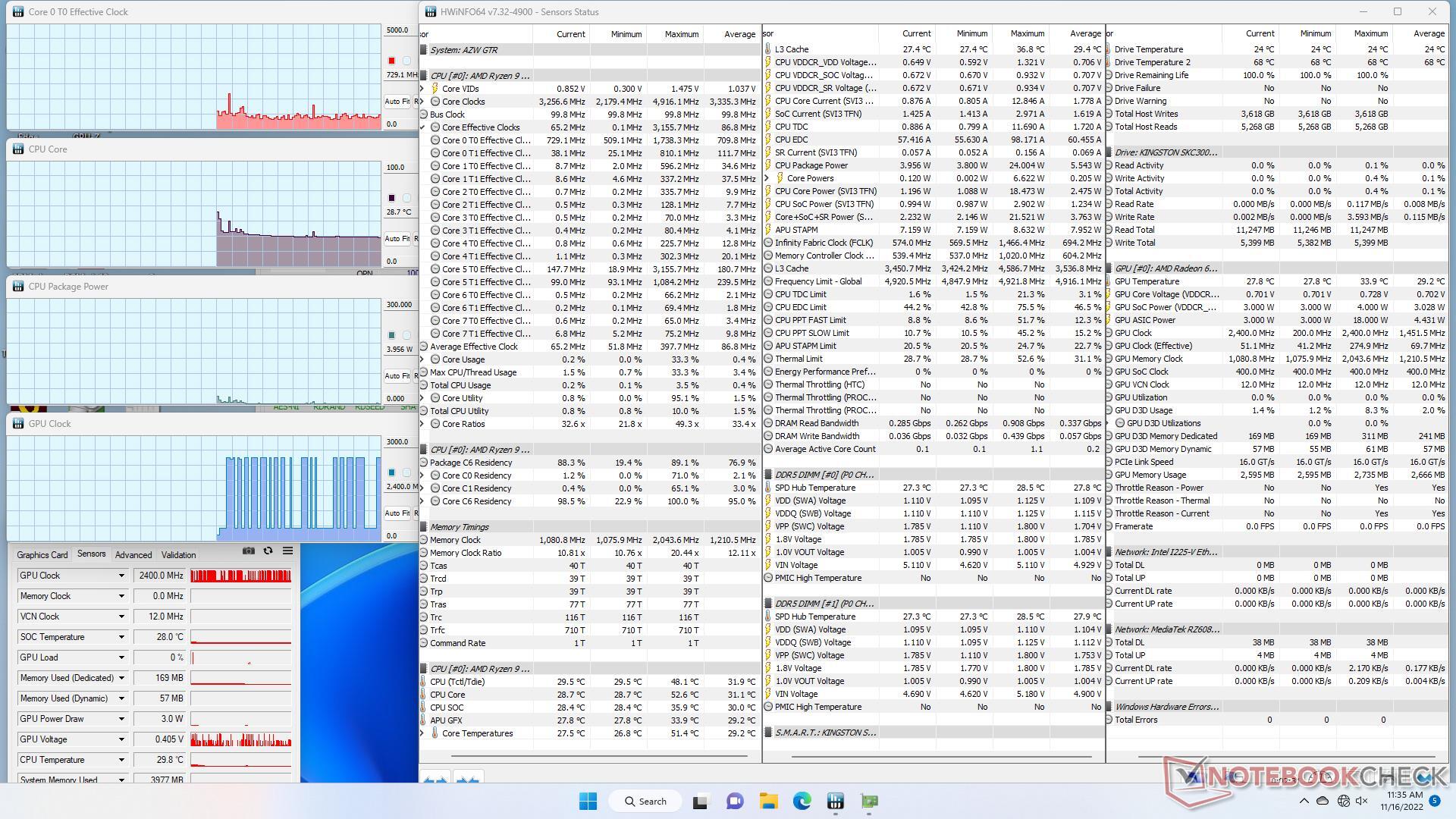Click the HWiNFO64 title bar app icon
Screen dimensions: 1456x819
[x=431, y=12]
